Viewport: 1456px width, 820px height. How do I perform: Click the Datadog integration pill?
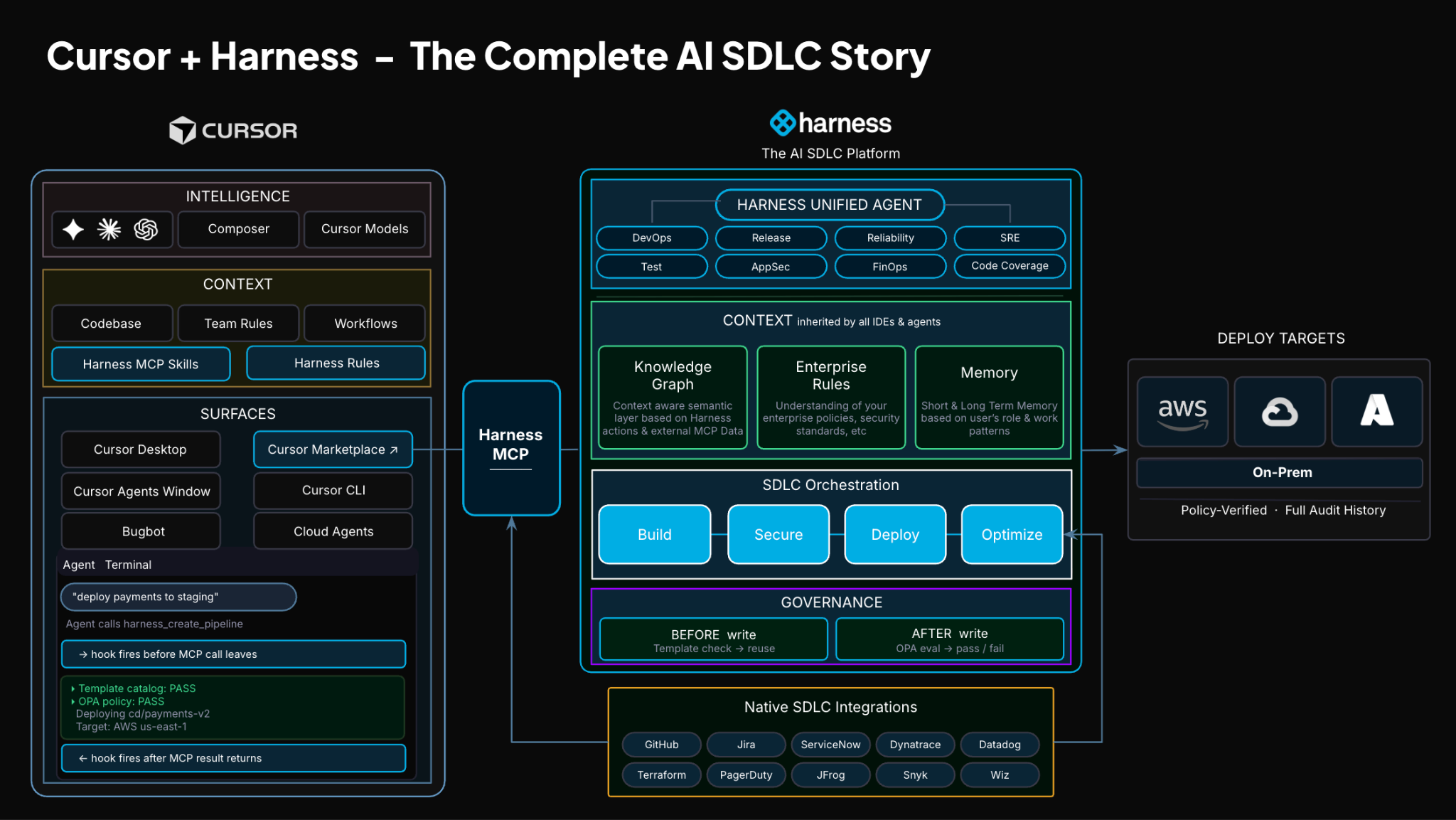[1000, 745]
